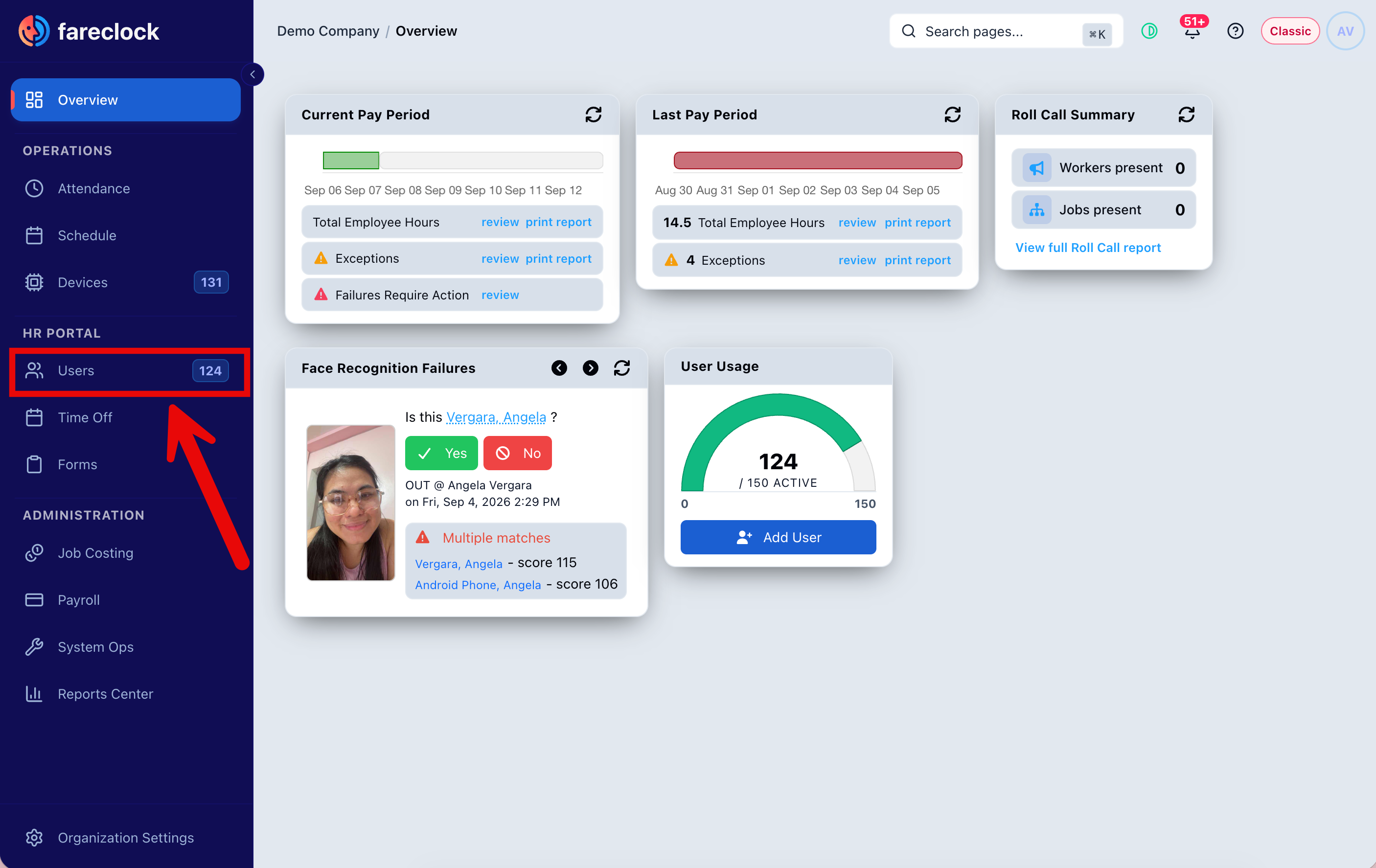
Task: Refresh the Face Recognition Failures card
Action: (622, 368)
